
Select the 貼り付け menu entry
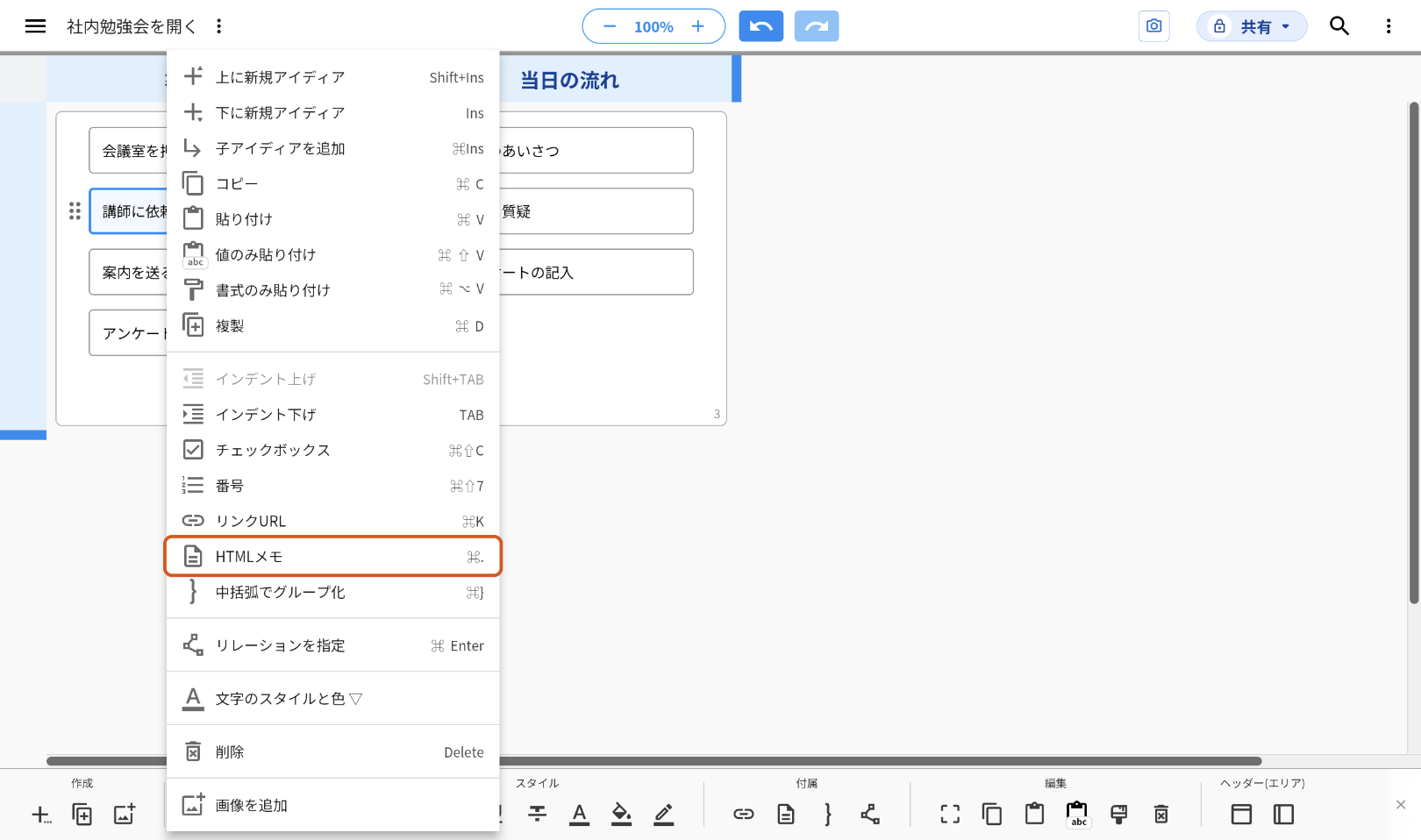pyautogui.click(x=333, y=219)
